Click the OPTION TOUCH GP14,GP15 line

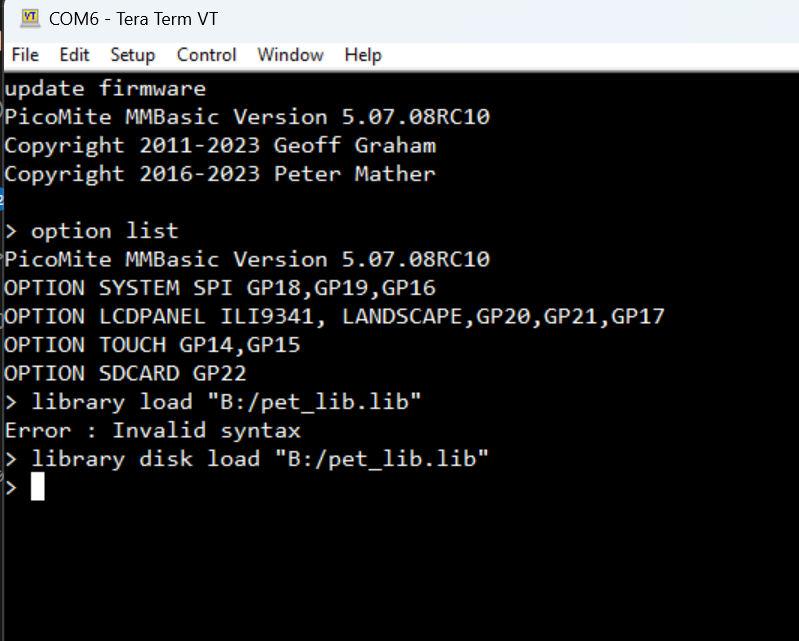(x=152, y=345)
